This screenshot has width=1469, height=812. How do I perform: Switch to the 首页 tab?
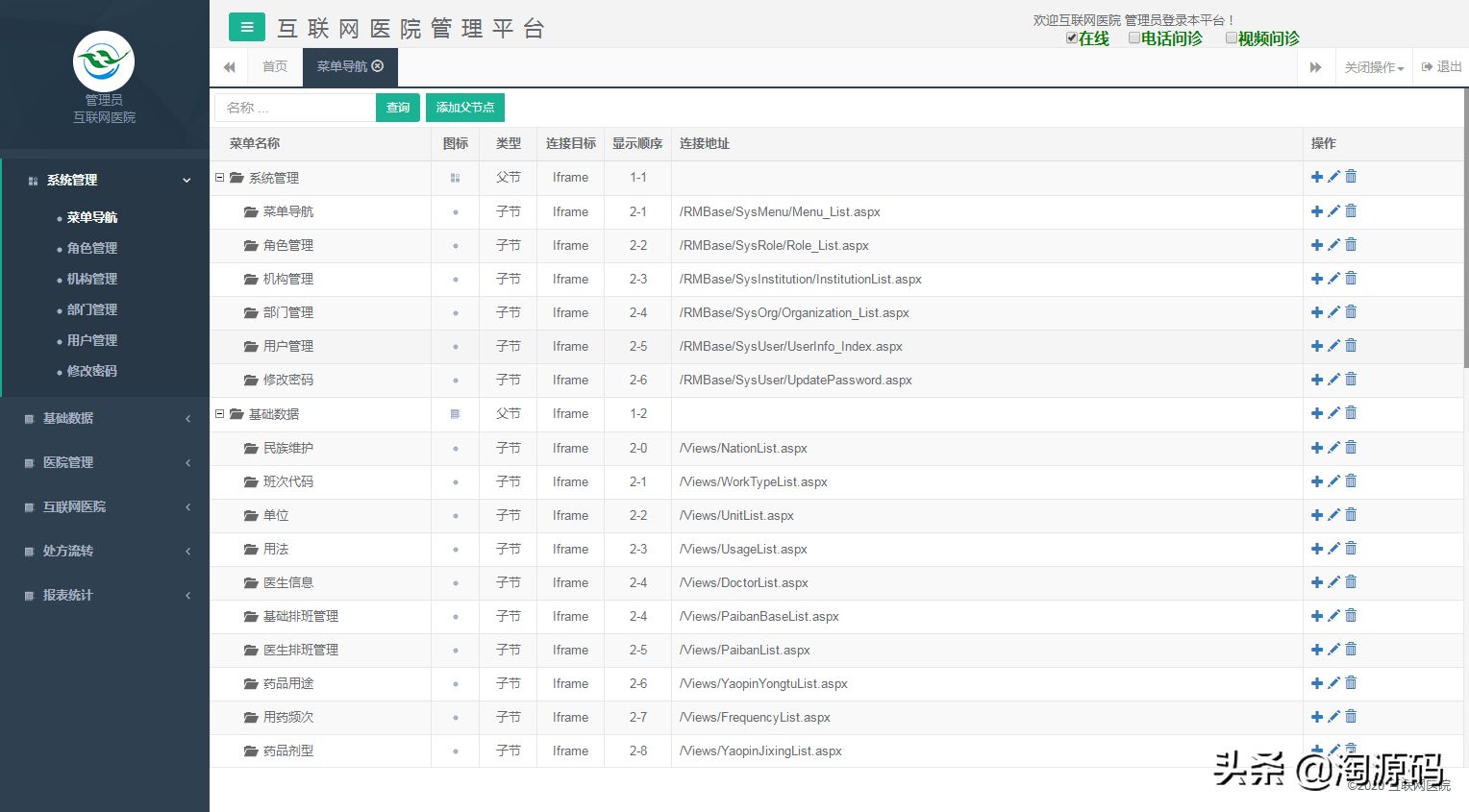[275, 66]
